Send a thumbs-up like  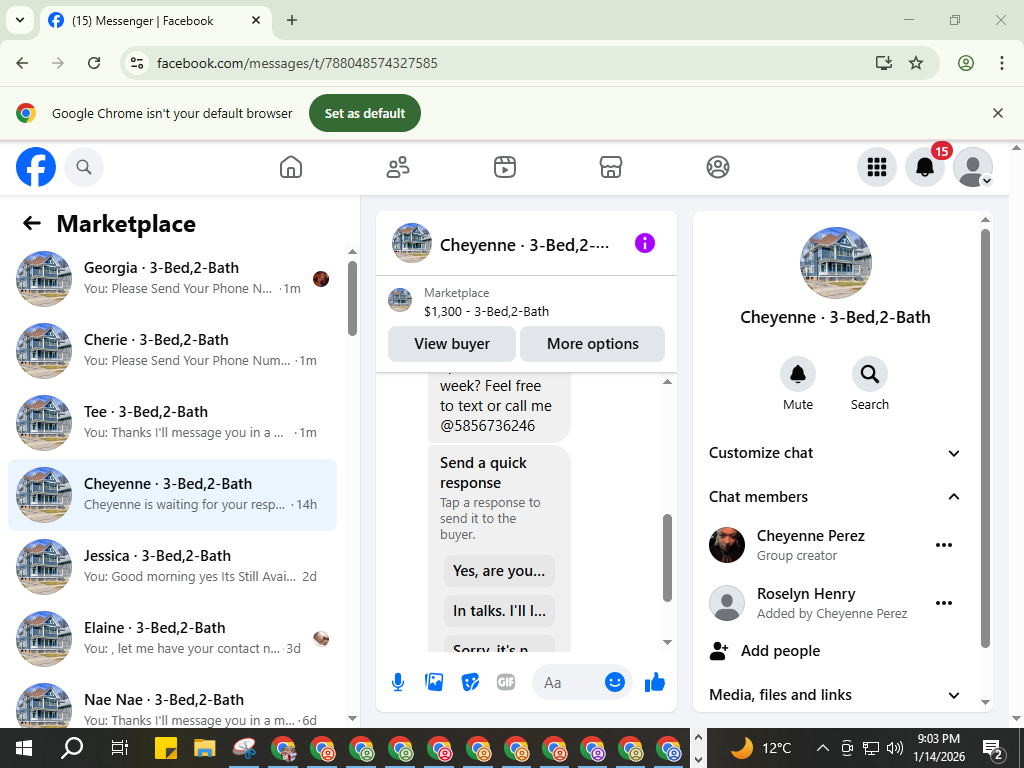(654, 682)
